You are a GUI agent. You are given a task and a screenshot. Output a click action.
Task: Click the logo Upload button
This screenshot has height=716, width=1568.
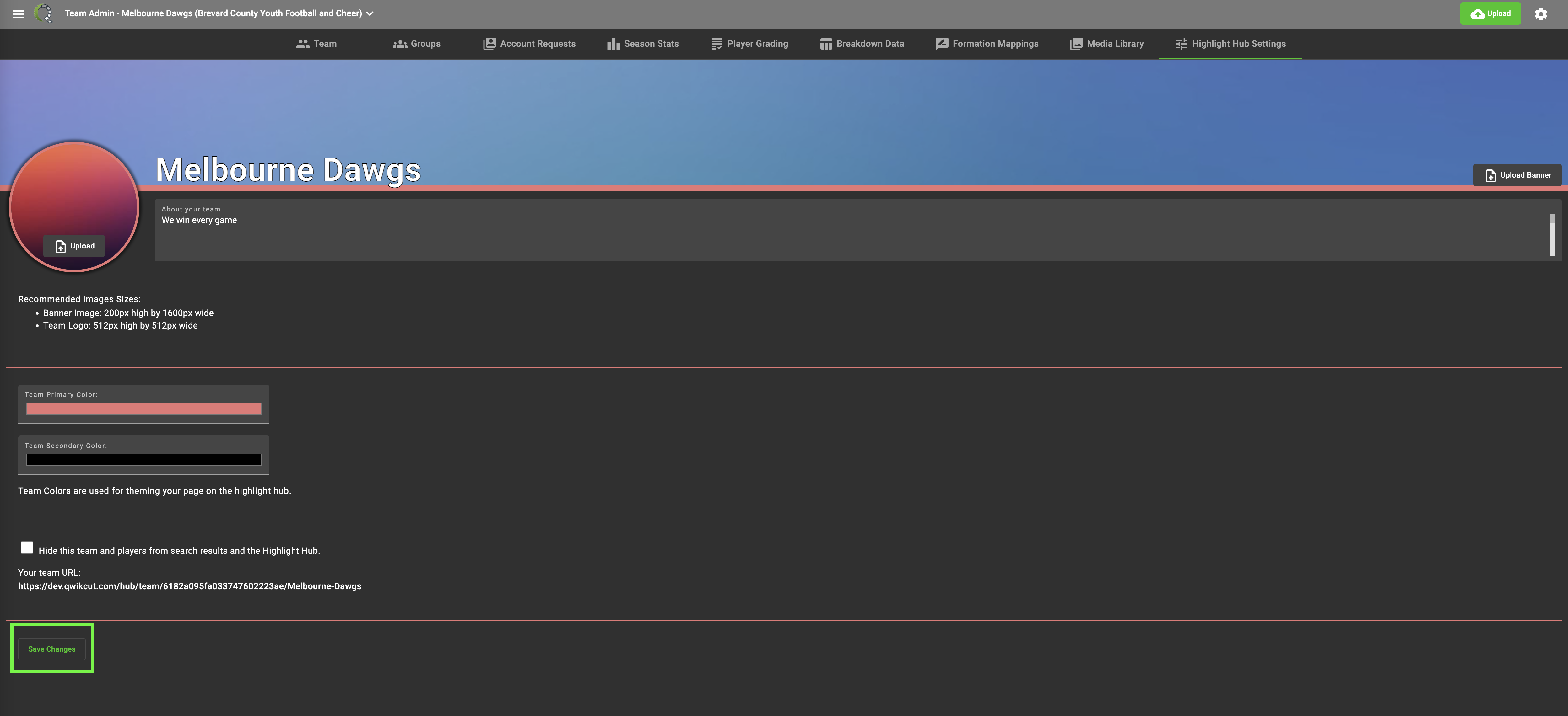(x=74, y=246)
